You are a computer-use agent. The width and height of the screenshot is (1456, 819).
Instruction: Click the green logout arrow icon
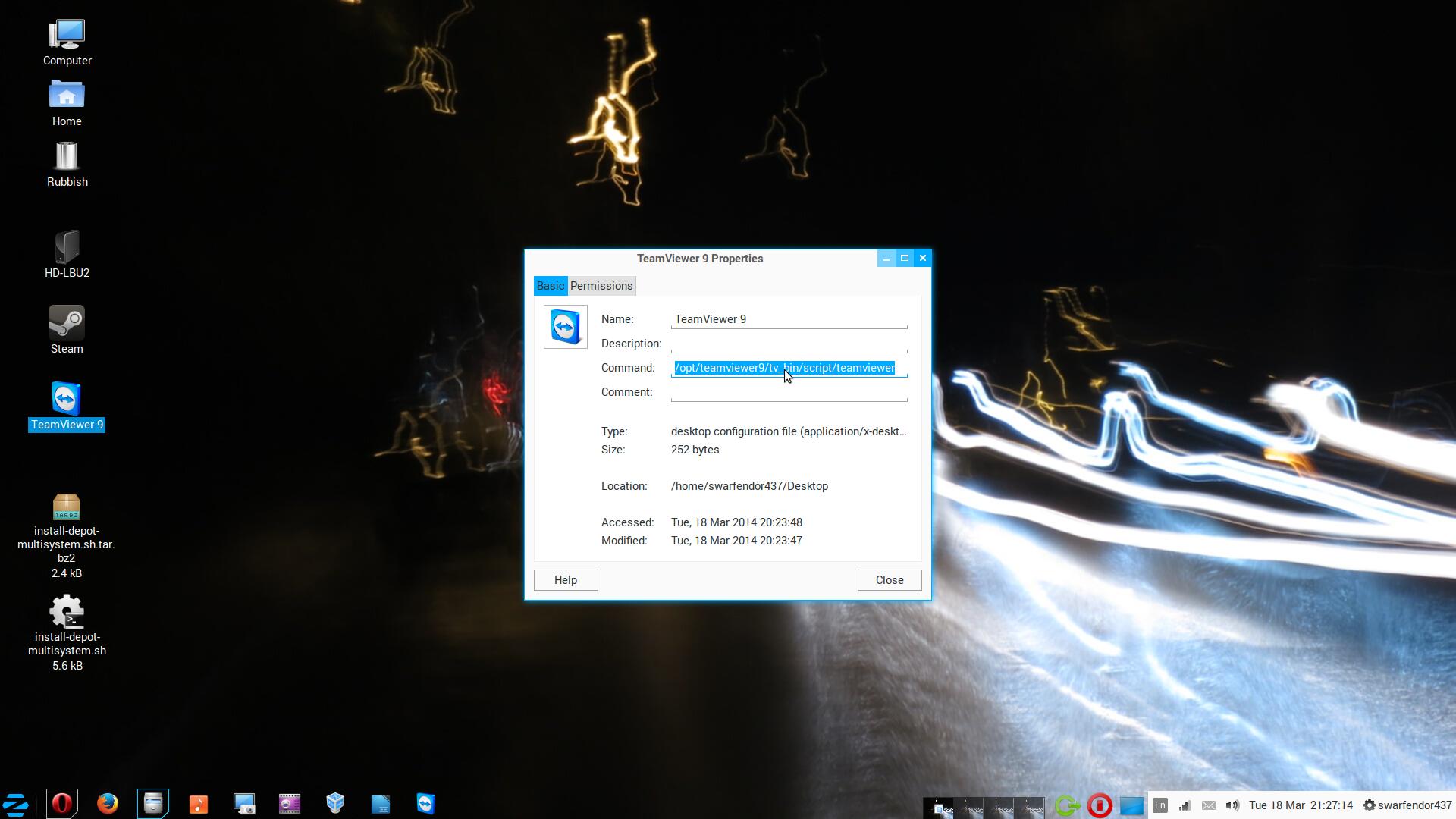tap(1067, 805)
